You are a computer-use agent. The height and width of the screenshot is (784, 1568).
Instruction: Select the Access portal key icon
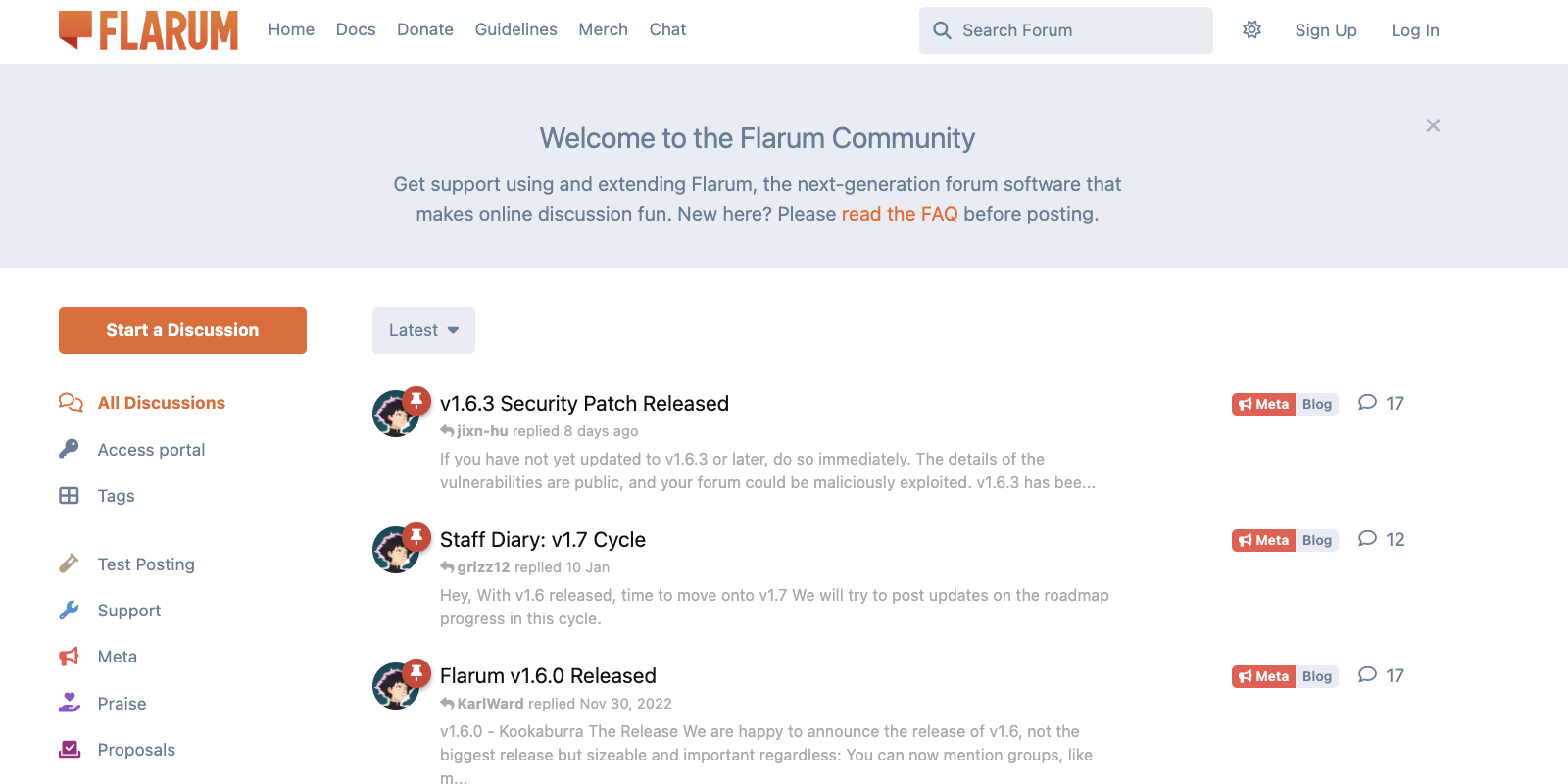69,449
